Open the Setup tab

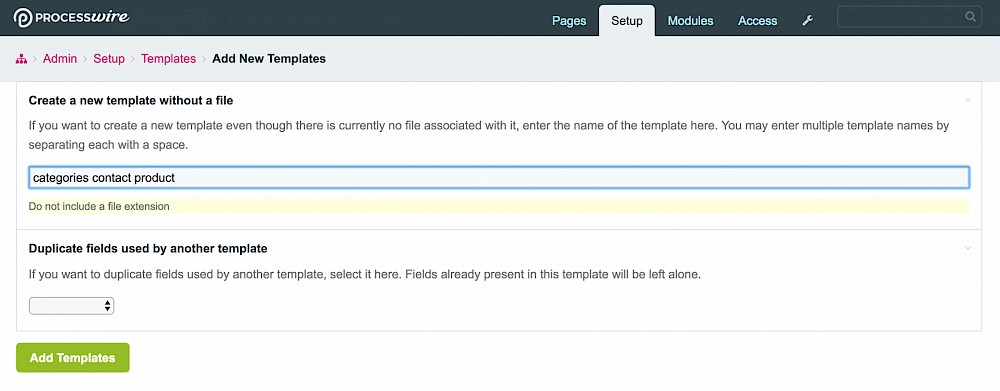pyautogui.click(x=626, y=20)
